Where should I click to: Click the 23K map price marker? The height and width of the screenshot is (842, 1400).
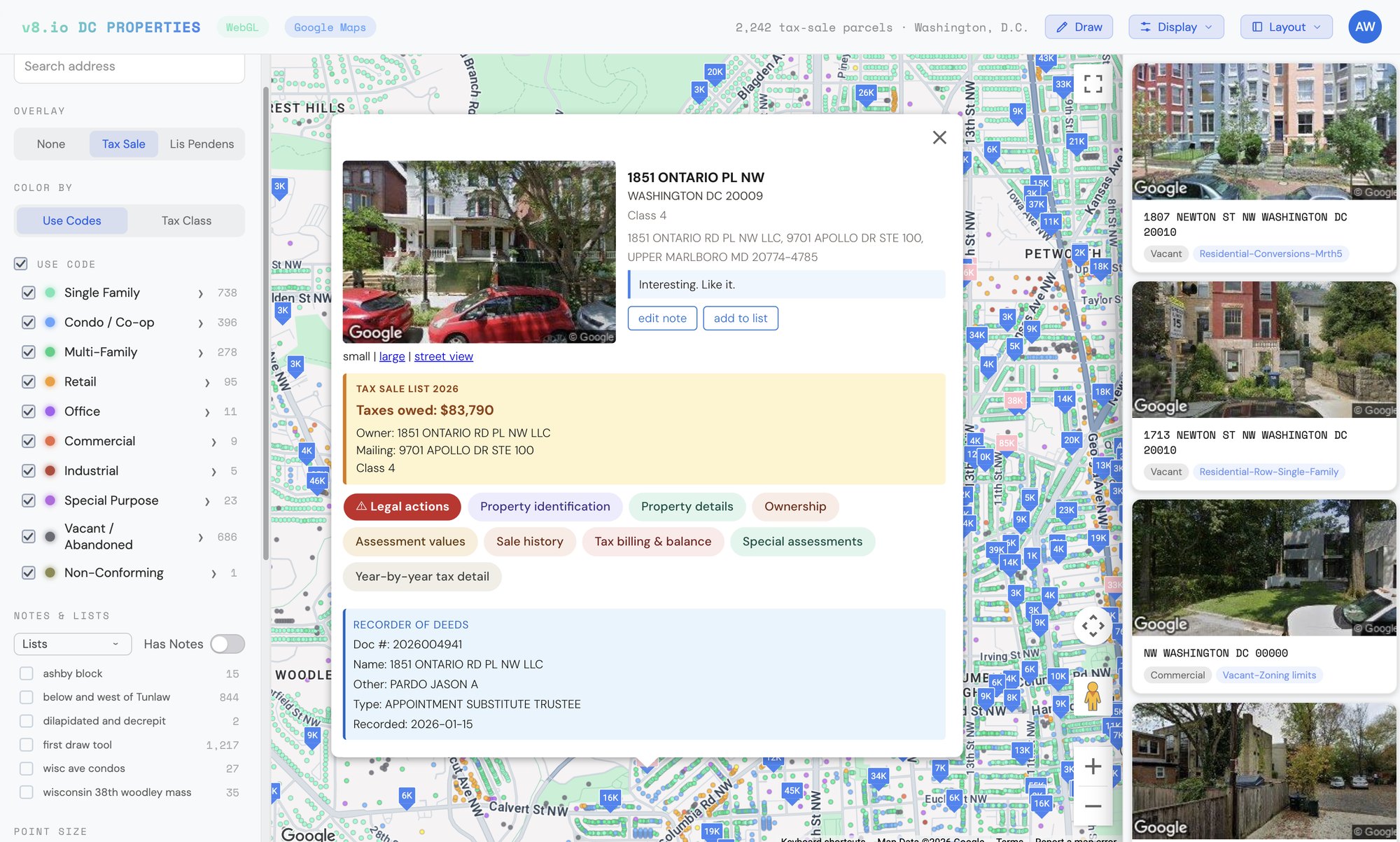(x=1066, y=510)
